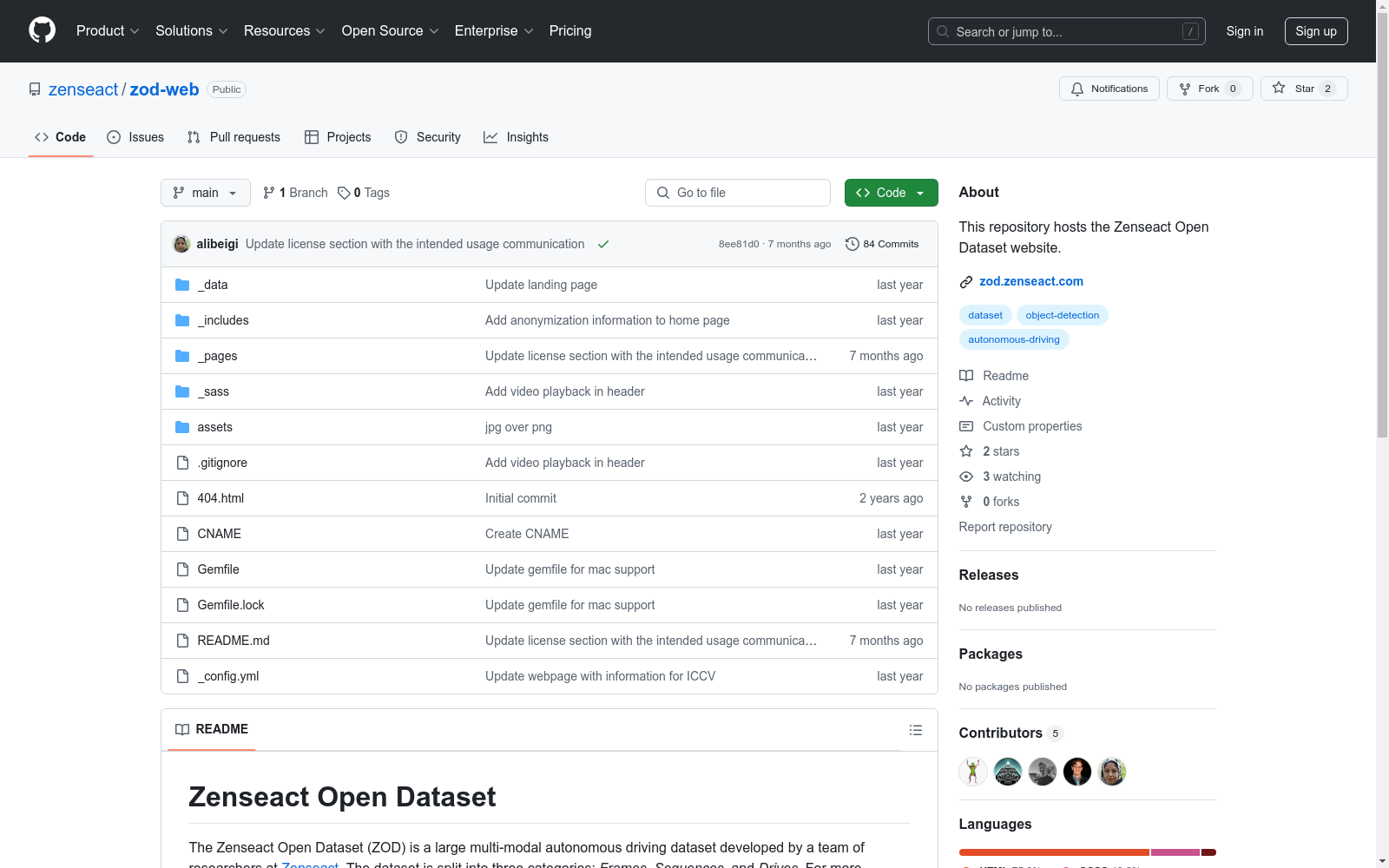Click the dataset topic tag
The height and width of the screenshot is (868, 1389).
tap(985, 315)
